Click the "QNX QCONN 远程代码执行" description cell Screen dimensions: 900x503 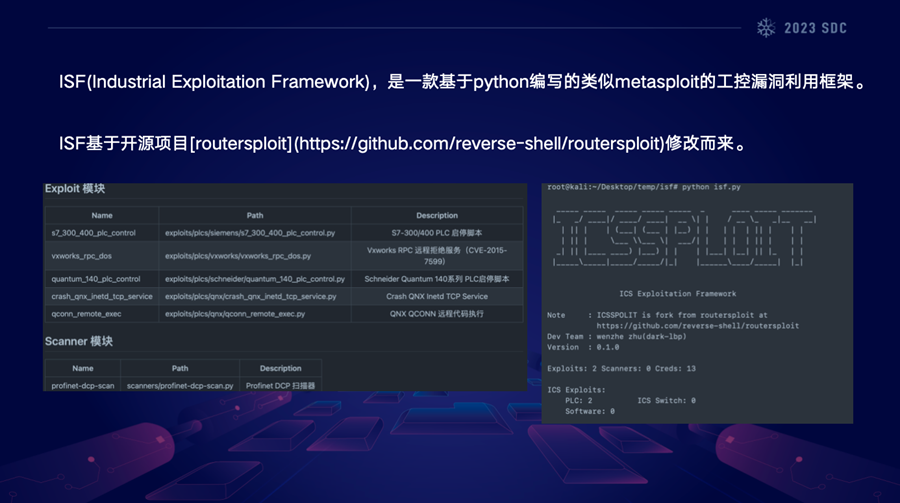click(x=437, y=314)
